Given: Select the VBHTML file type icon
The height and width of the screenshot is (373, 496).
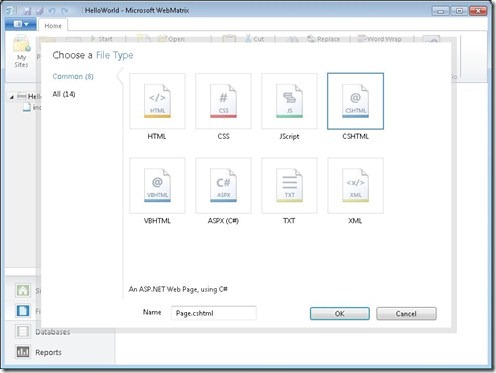Looking at the screenshot, I should [x=157, y=185].
